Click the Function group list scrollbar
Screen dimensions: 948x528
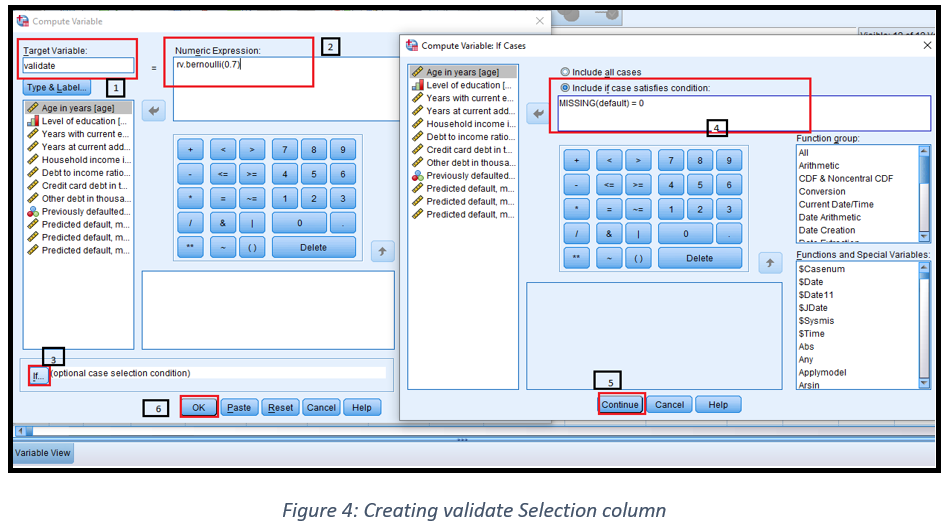pyautogui.click(x=925, y=193)
